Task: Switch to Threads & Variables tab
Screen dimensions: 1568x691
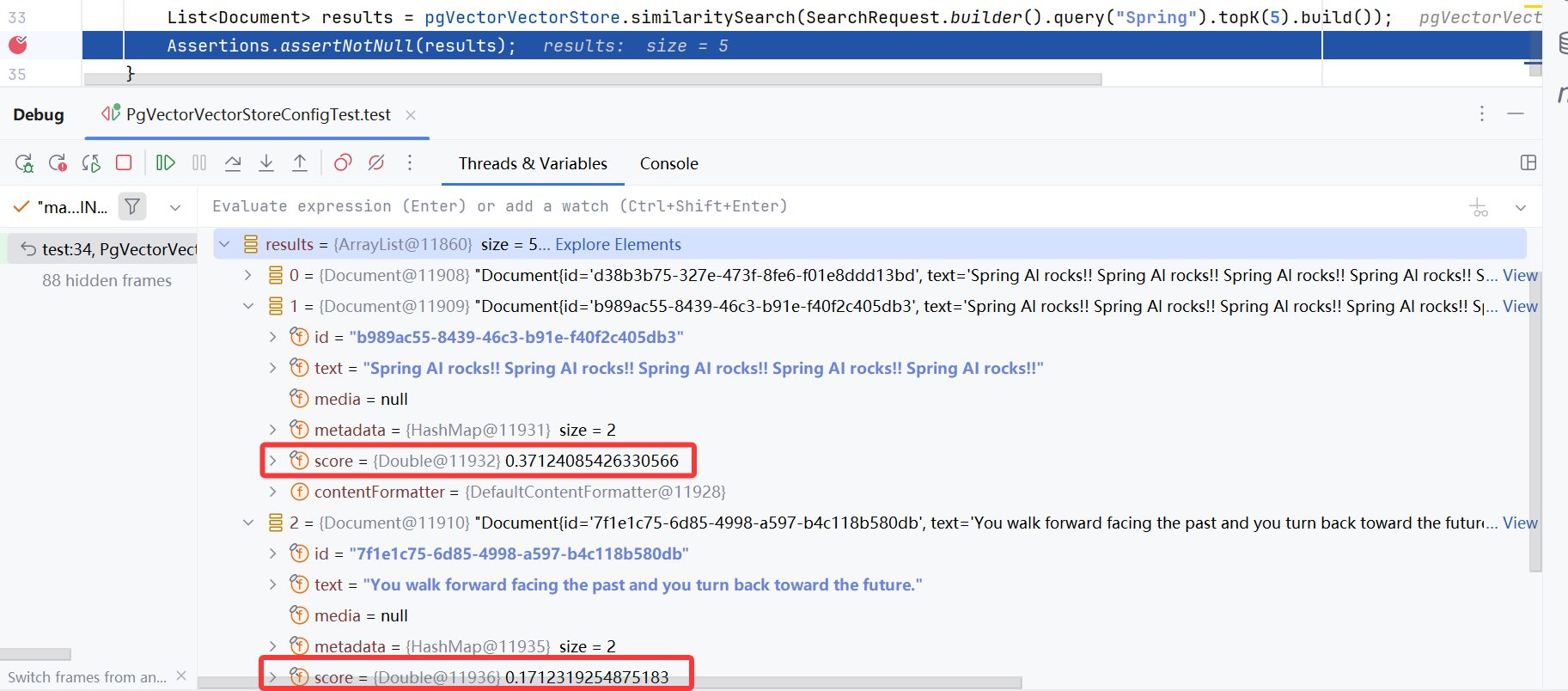Action: [533, 163]
